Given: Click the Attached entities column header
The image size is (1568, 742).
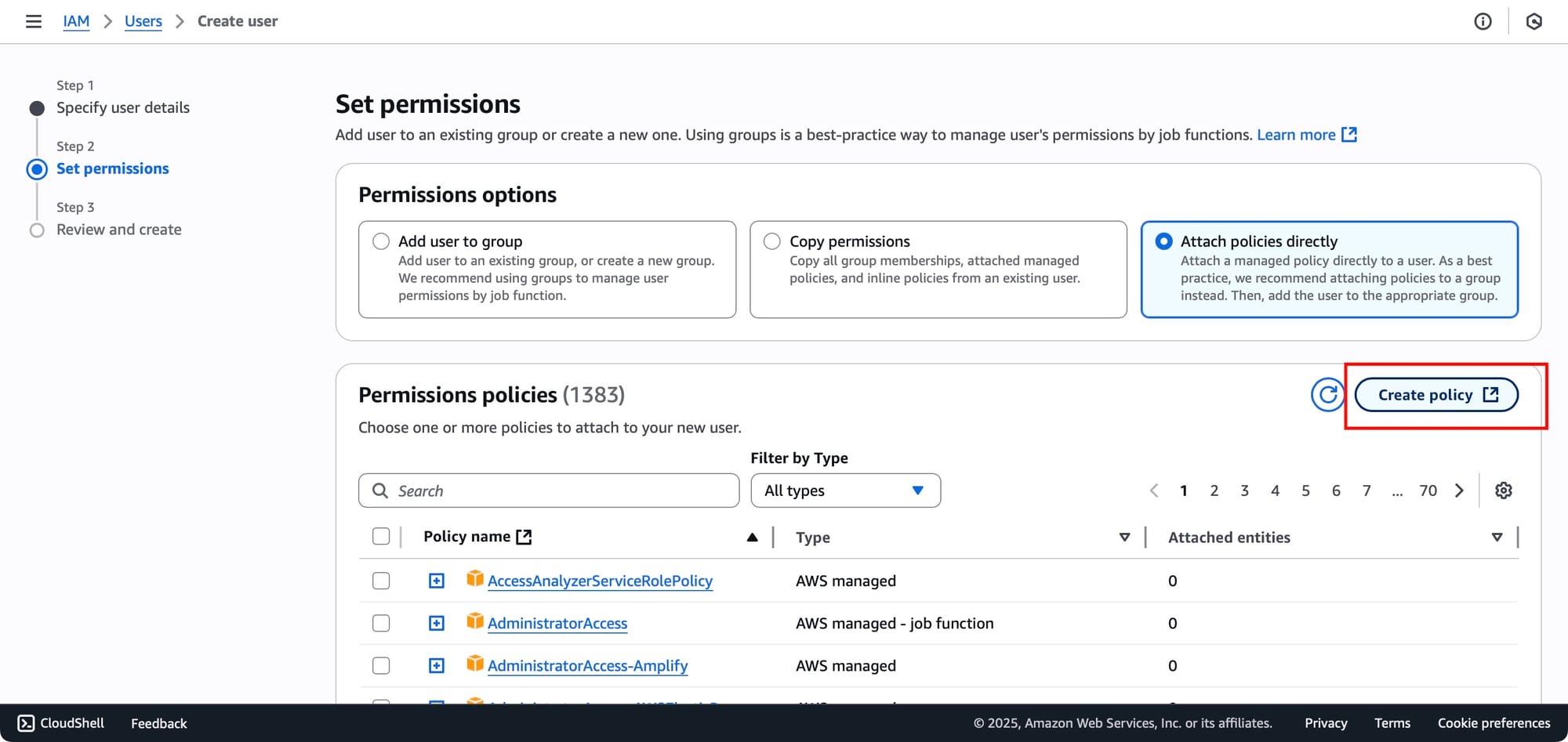Looking at the screenshot, I should [1229, 537].
